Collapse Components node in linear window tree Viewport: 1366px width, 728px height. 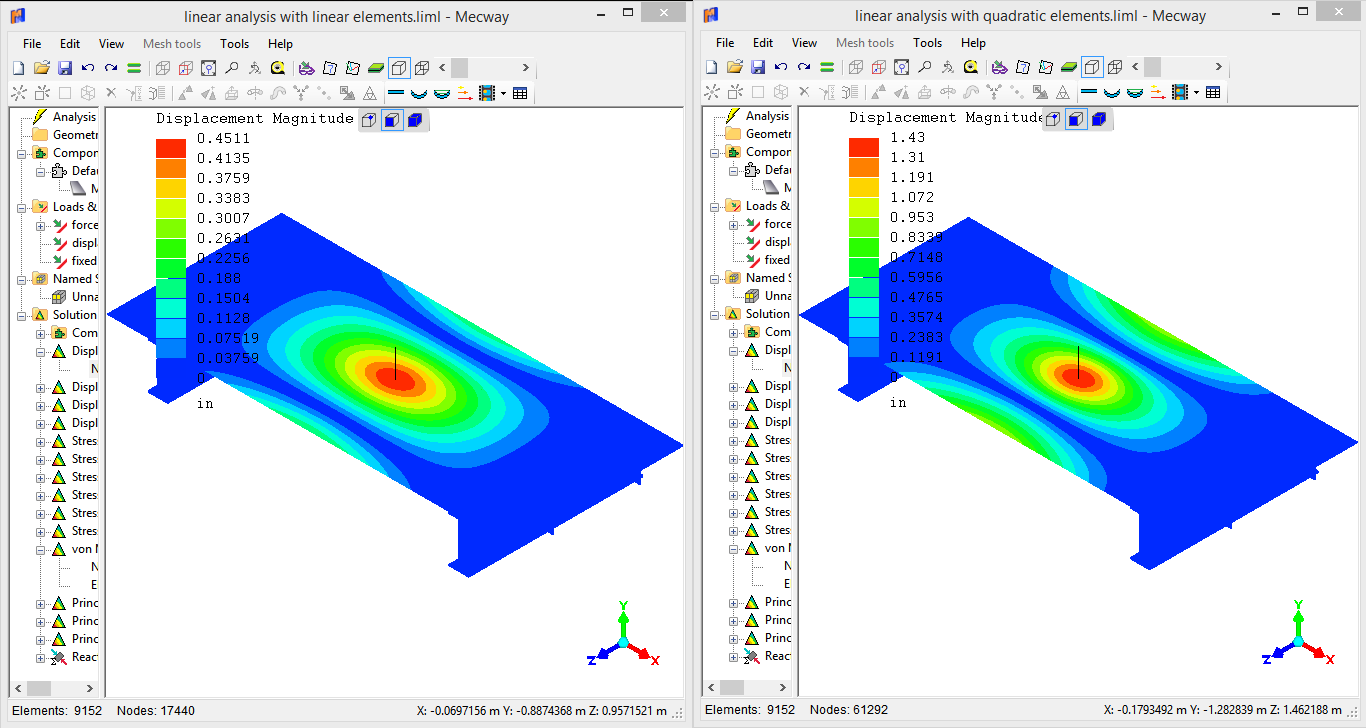pos(22,153)
